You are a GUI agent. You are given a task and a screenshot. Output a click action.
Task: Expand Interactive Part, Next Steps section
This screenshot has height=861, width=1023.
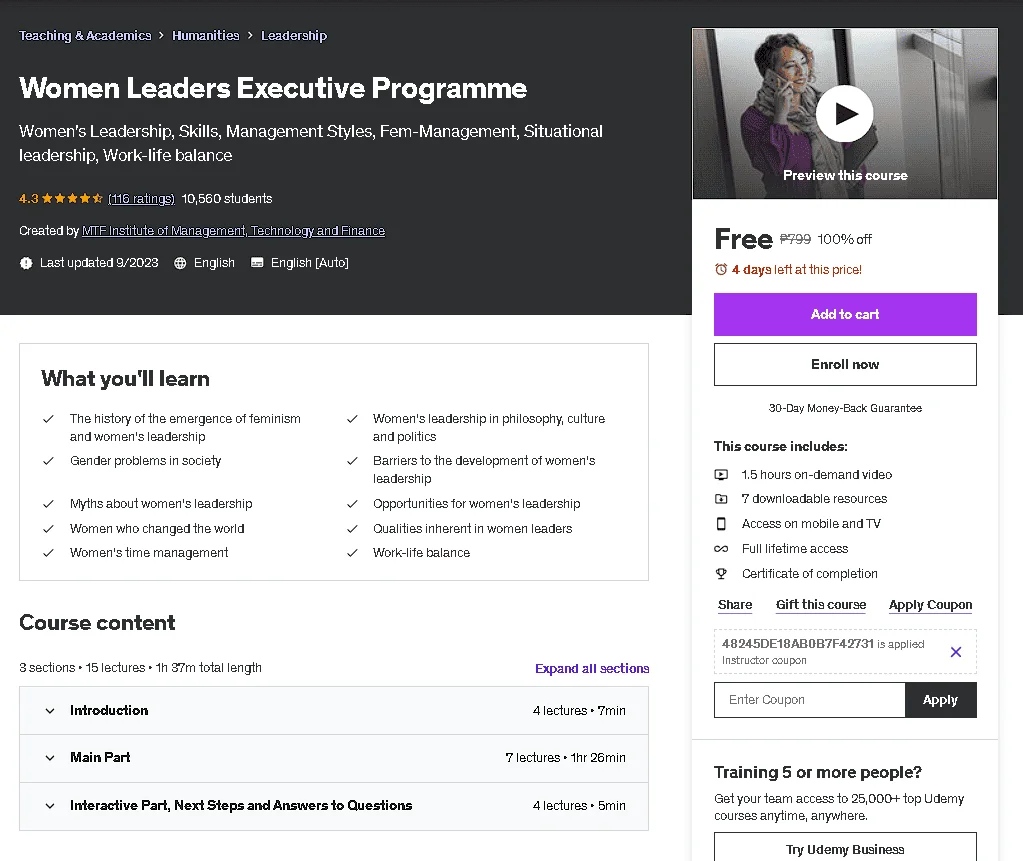click(x=334, y=806)
